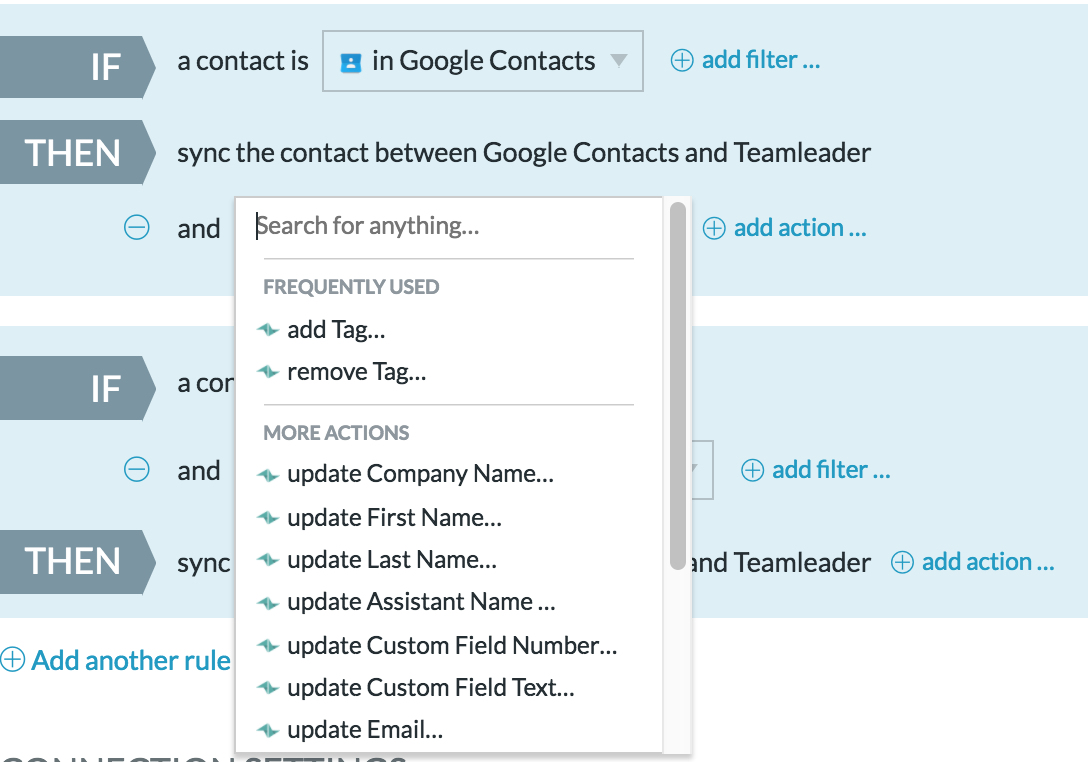The height and width of the screenshot is (762, 1088).
Task: Click 'Add another rule' link
Action: [x=130, y=660]
